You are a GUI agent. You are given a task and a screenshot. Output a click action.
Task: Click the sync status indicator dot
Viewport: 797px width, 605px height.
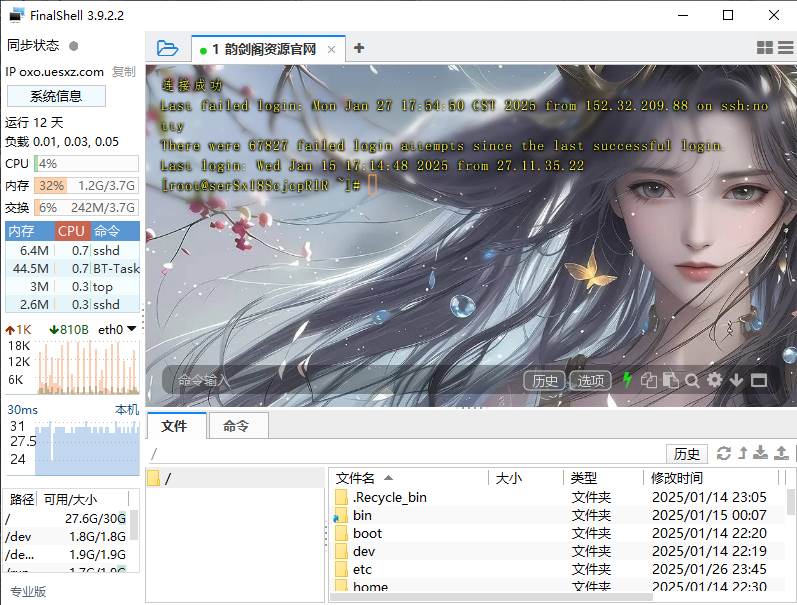(x=74, y=46)
